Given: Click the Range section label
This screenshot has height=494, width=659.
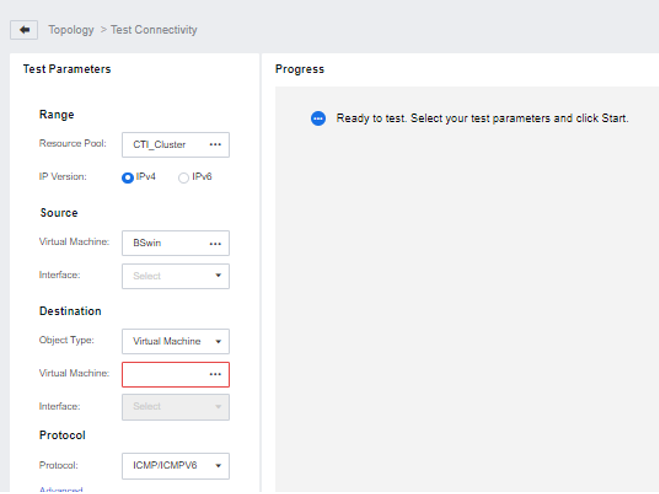Looking at the screenshot, I should tap(57, 114).
